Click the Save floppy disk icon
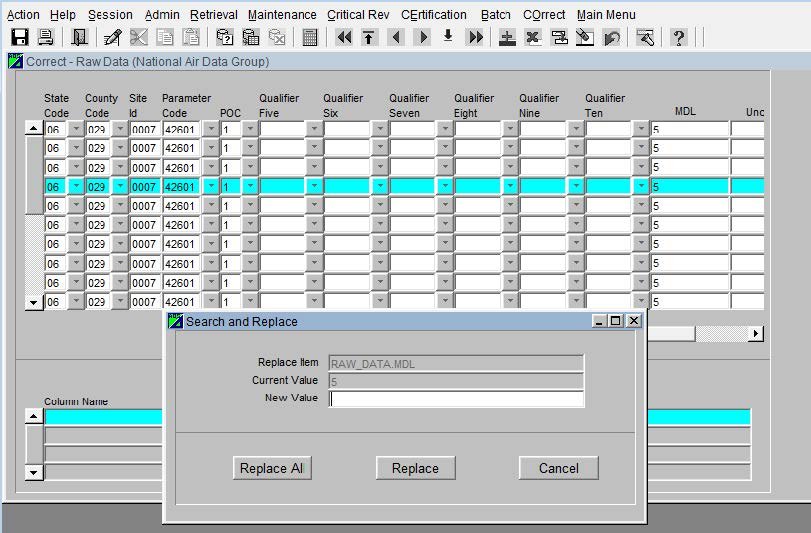Image resolution: width=811 pixels, height=533 pixels. [19, 37]
